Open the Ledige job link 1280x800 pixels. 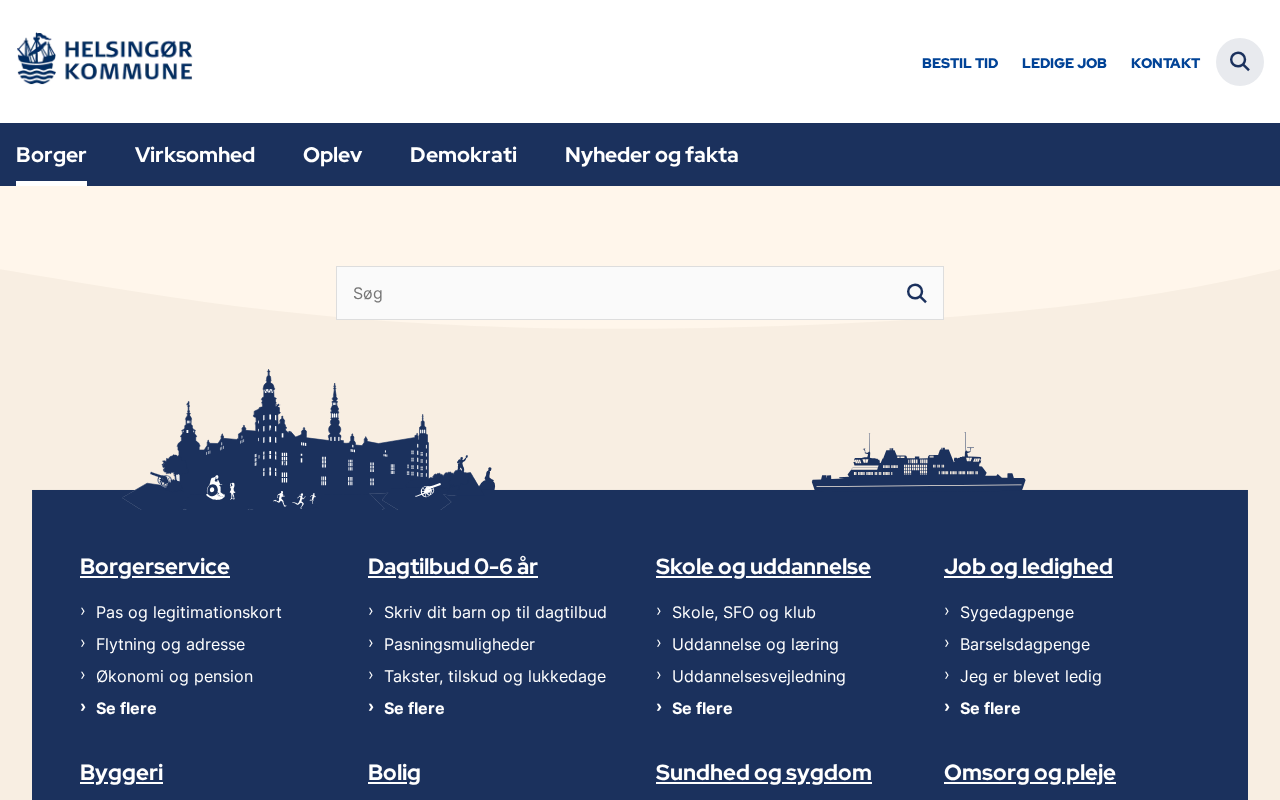point(1064,63)
